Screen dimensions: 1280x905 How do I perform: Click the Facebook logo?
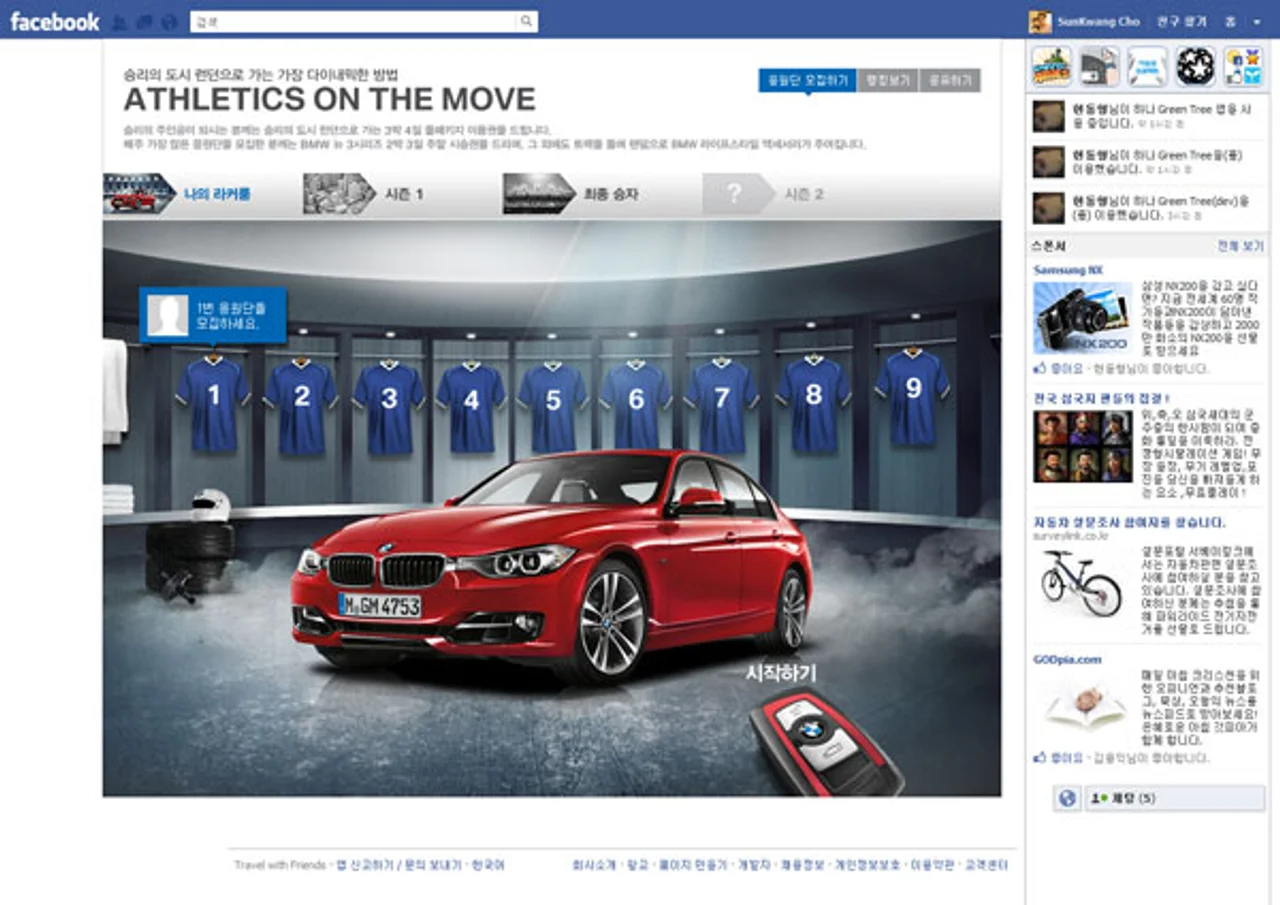point(55,21)
